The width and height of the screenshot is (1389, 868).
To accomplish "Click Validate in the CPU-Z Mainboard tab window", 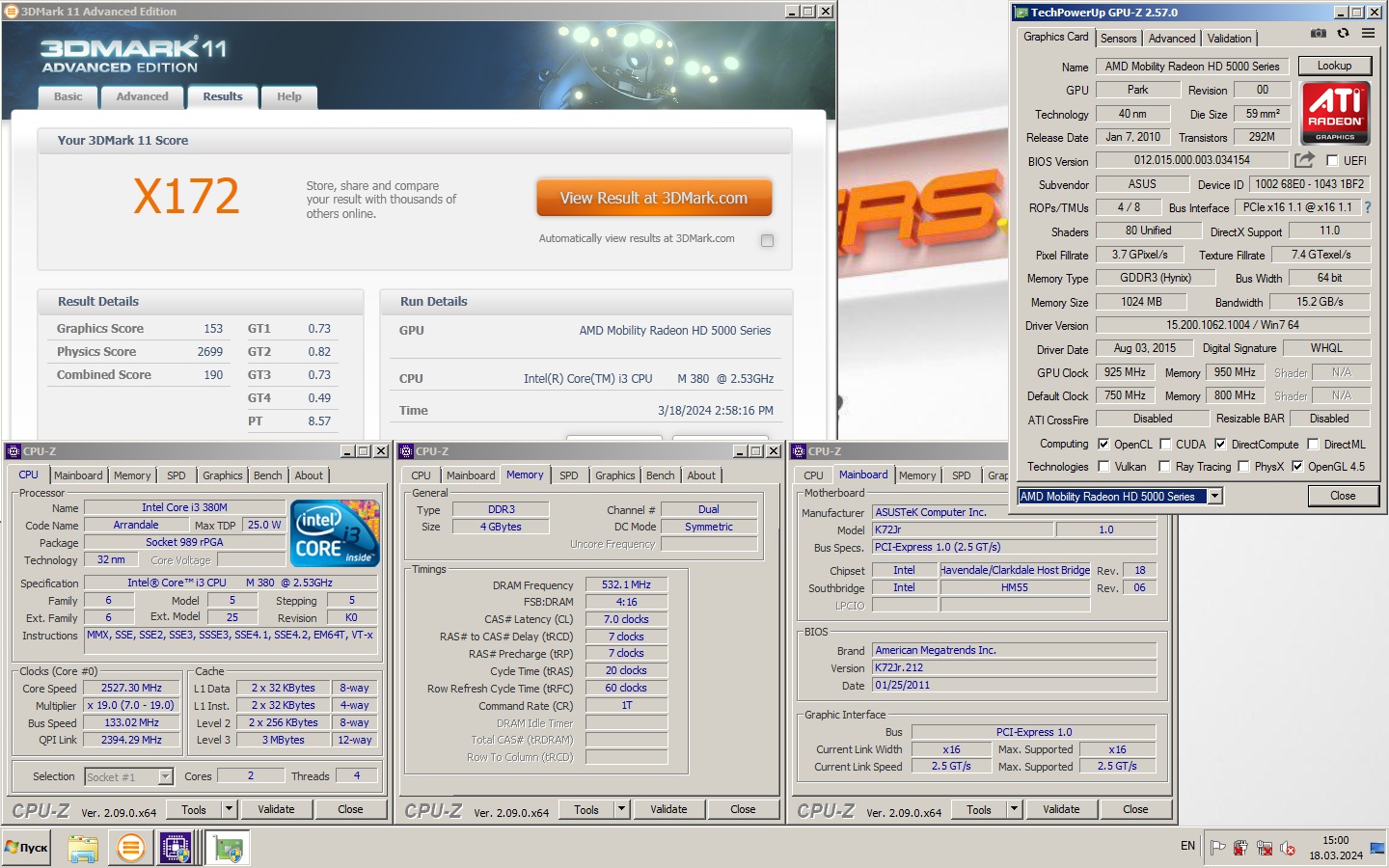I will [1061, 809].
